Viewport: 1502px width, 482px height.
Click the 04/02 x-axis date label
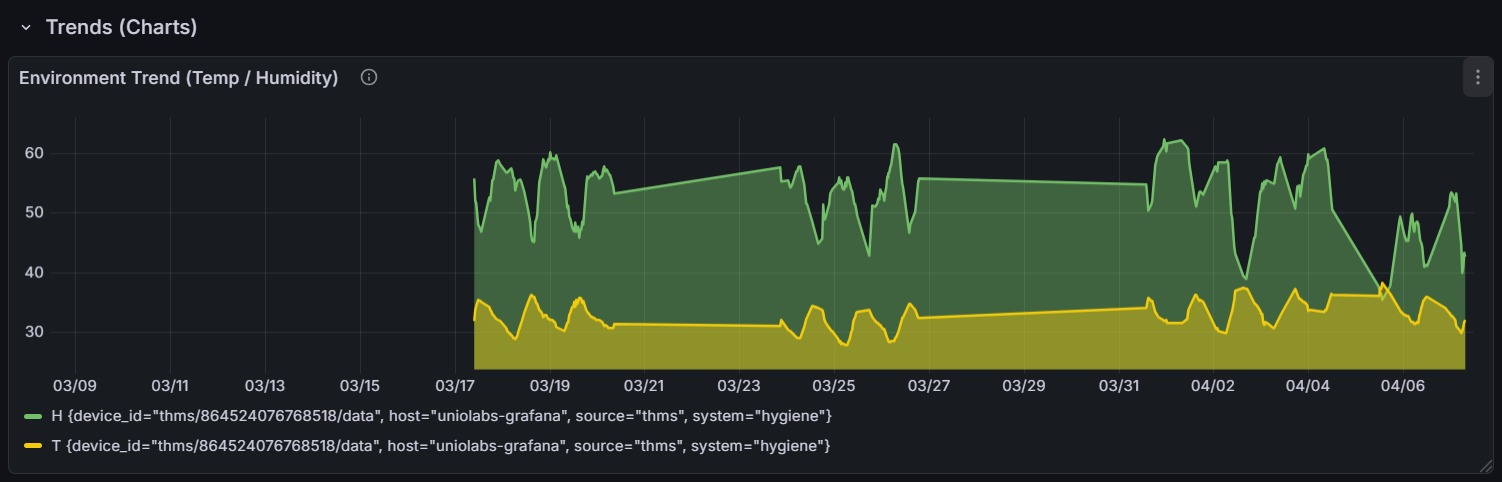pyautogui.click(x=1213, y=385)
